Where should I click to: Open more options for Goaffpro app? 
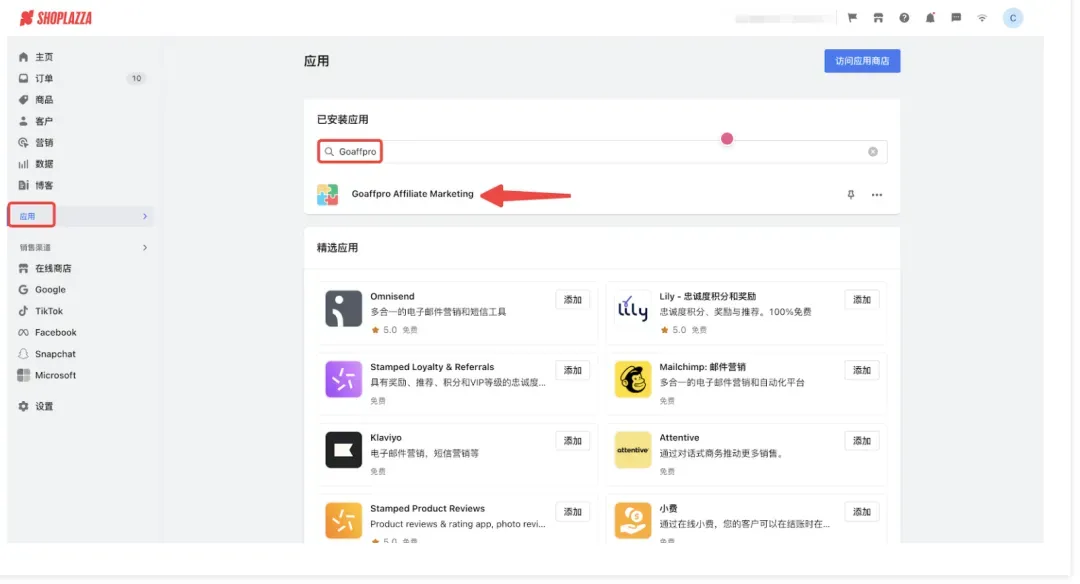pyautogui.click(x=877, y=195)
